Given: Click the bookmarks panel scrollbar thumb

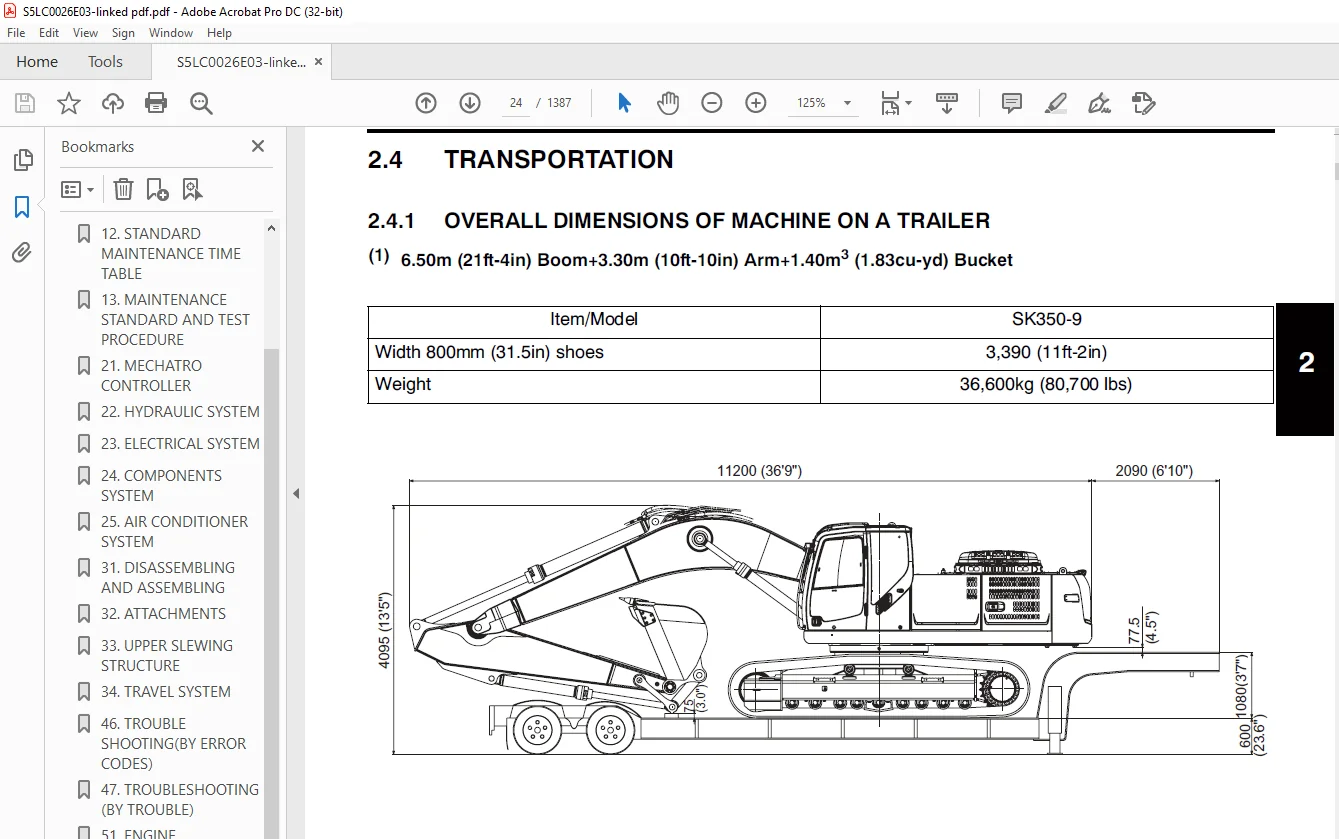Looking at the screenshot, I should (x=271, y=593).
